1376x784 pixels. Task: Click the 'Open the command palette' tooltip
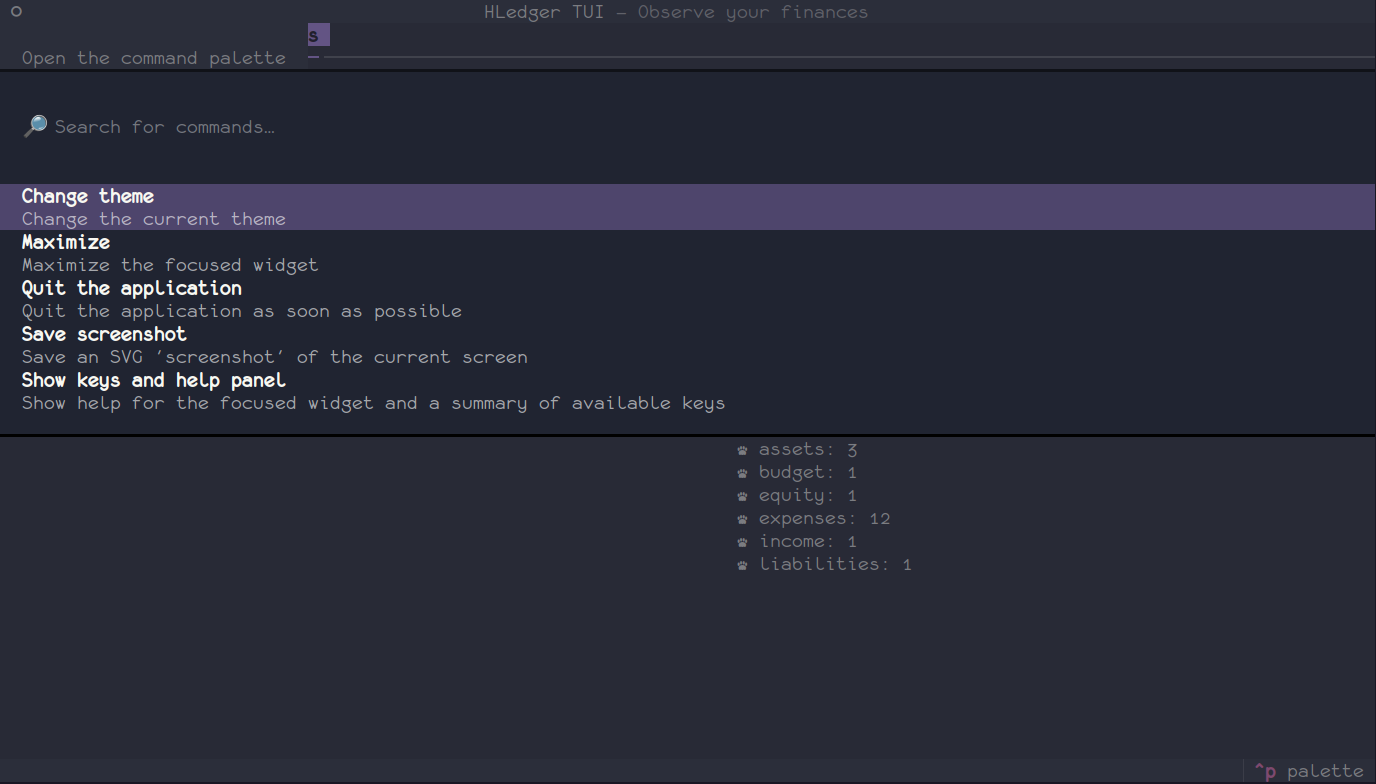tap(154, 58)
